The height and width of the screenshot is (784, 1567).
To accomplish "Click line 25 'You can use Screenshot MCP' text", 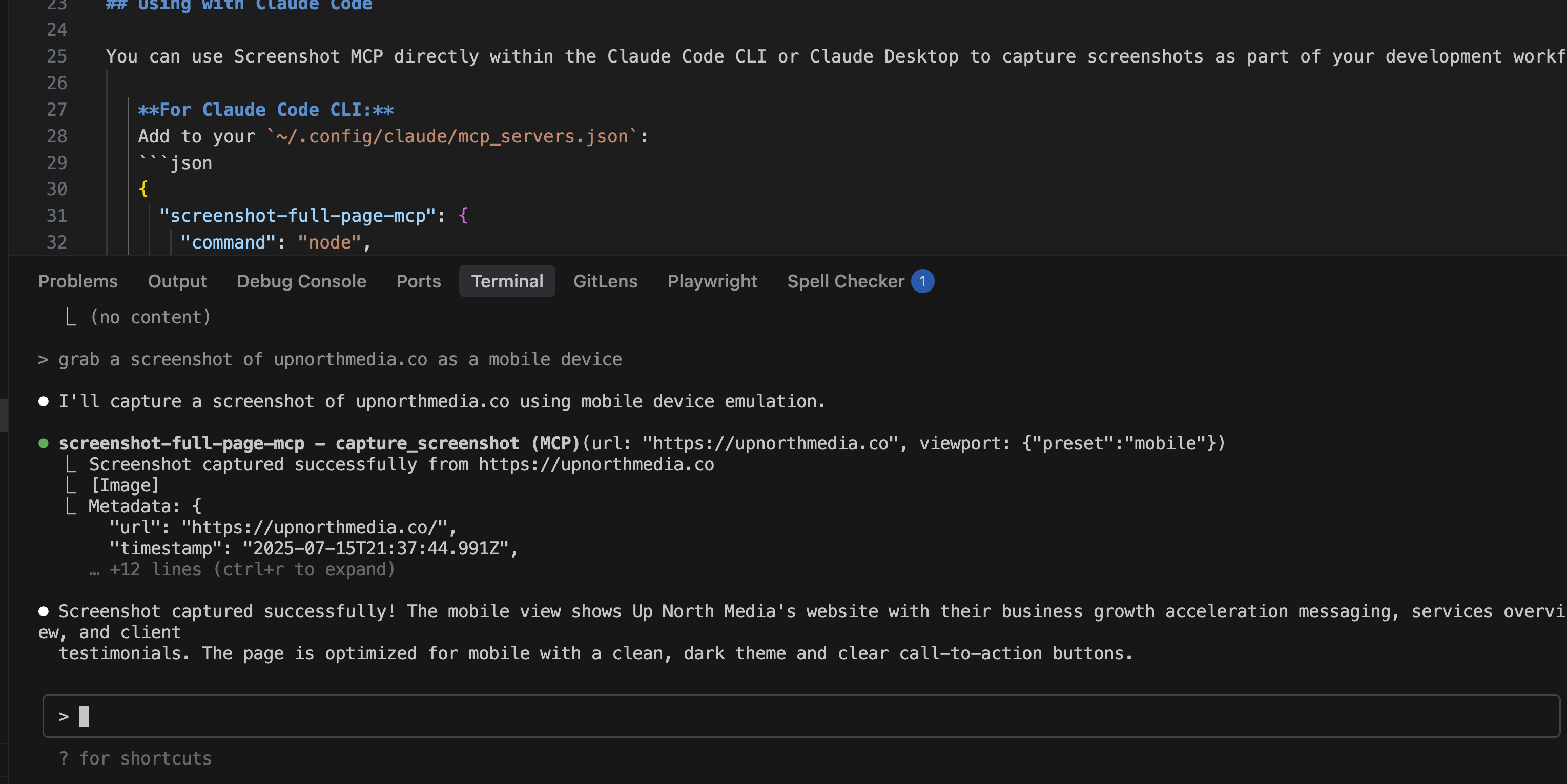I will pos(836,56).
